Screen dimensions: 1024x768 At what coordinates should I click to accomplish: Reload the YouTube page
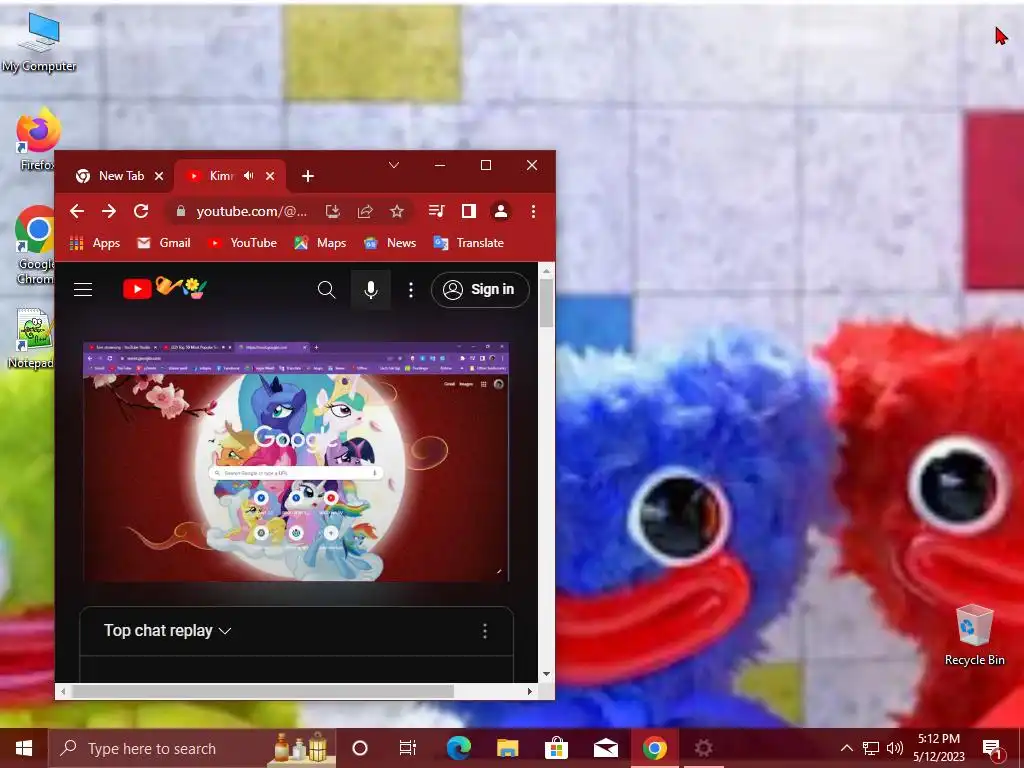[141, 211]
